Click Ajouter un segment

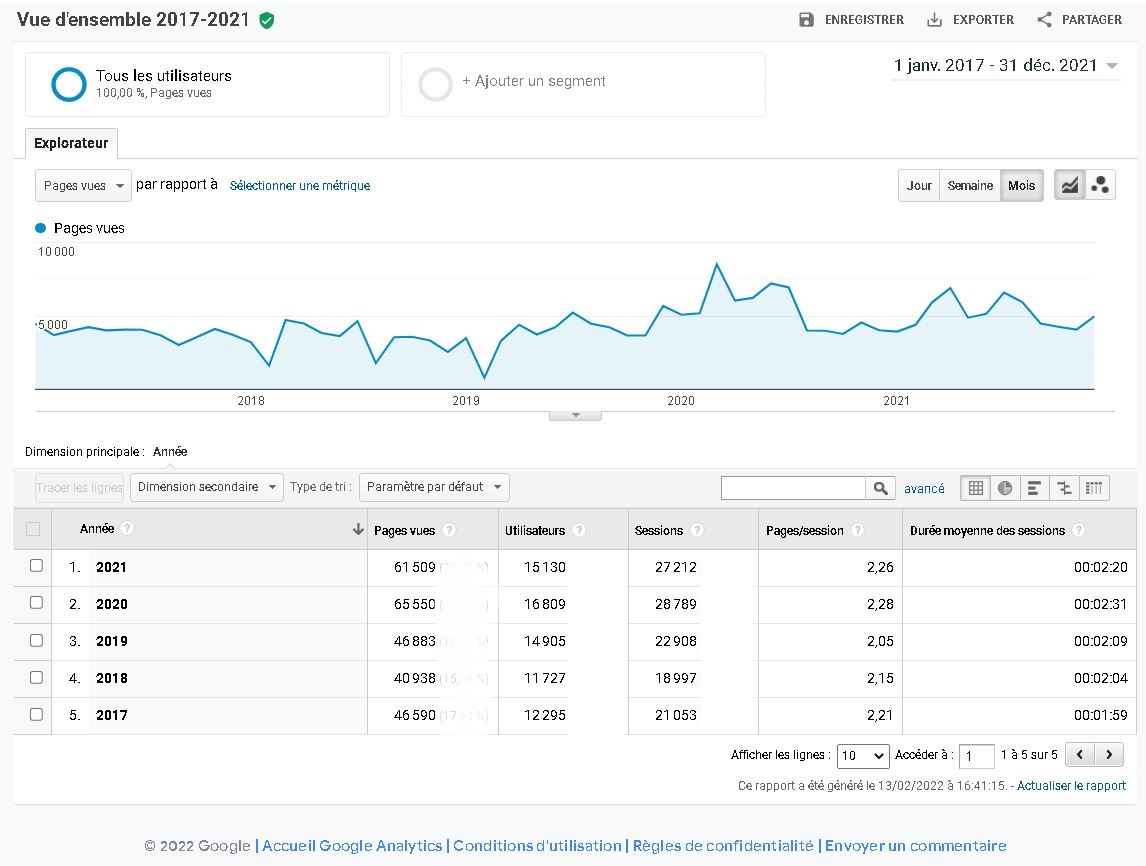pos(534,81)
